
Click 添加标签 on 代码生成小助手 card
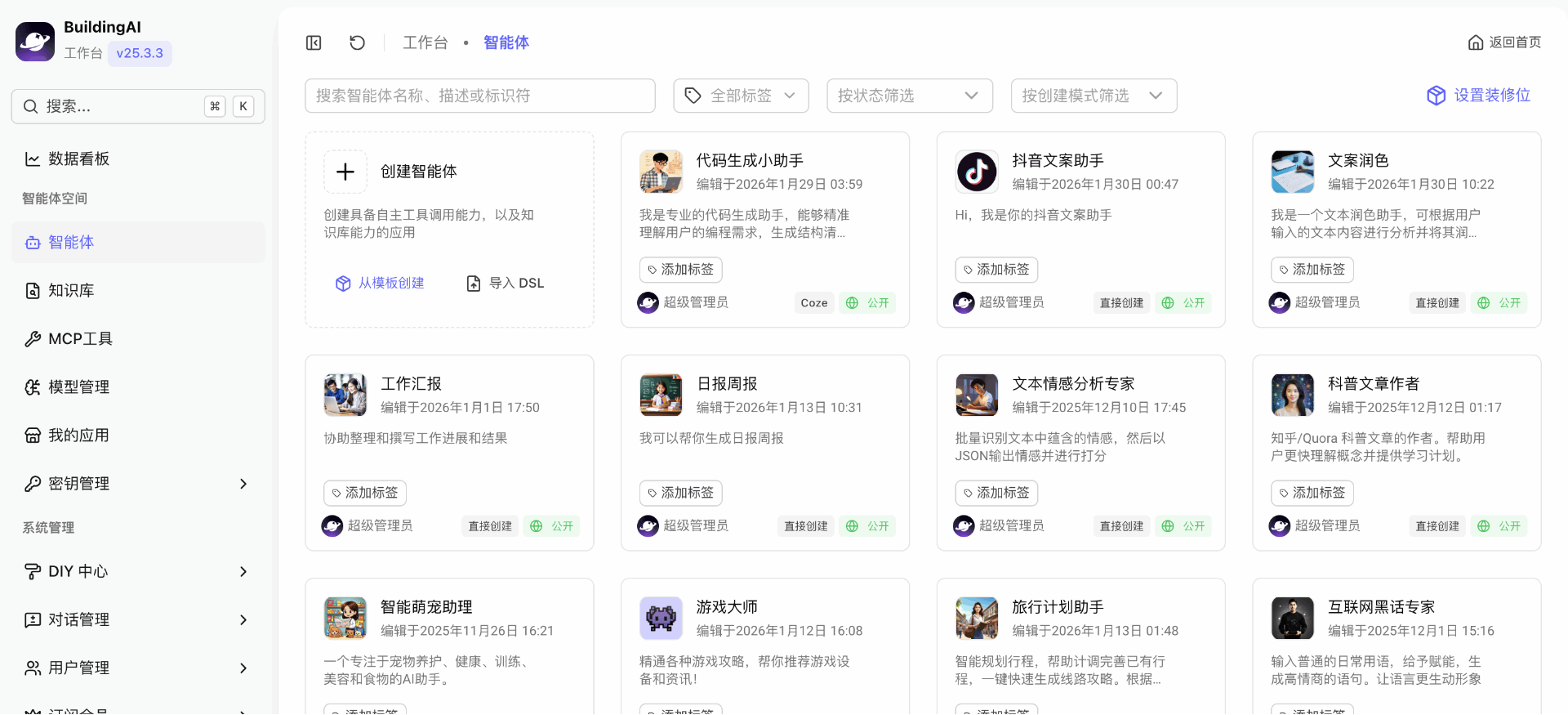pos(680,270)
